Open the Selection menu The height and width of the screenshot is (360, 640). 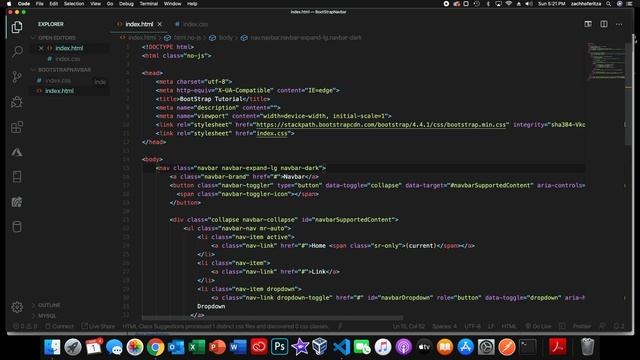pos(74,4)
